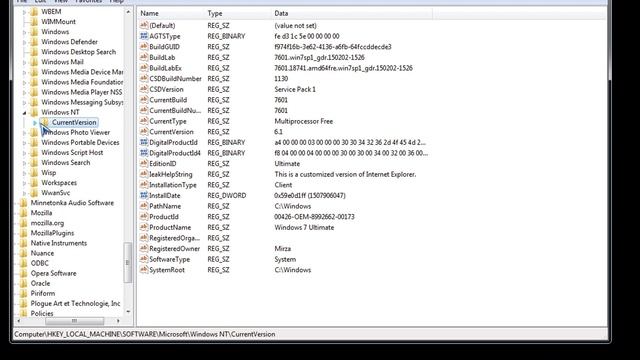The width and height of the screenshot is (640, 360).
Task: Select the RegisteredOrga... value name
Action: [x=174, y=238]
